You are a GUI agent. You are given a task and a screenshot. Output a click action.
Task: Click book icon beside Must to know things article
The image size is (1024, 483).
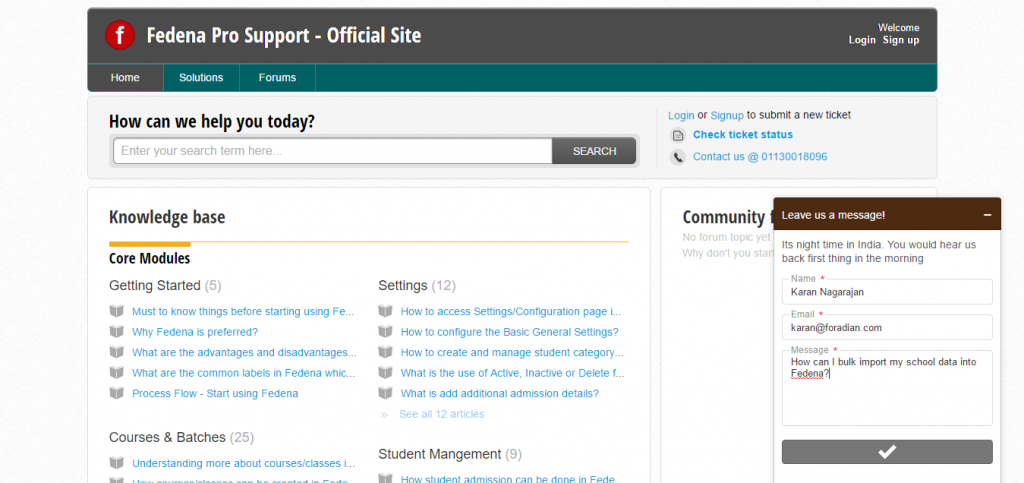tap(116, 311)
